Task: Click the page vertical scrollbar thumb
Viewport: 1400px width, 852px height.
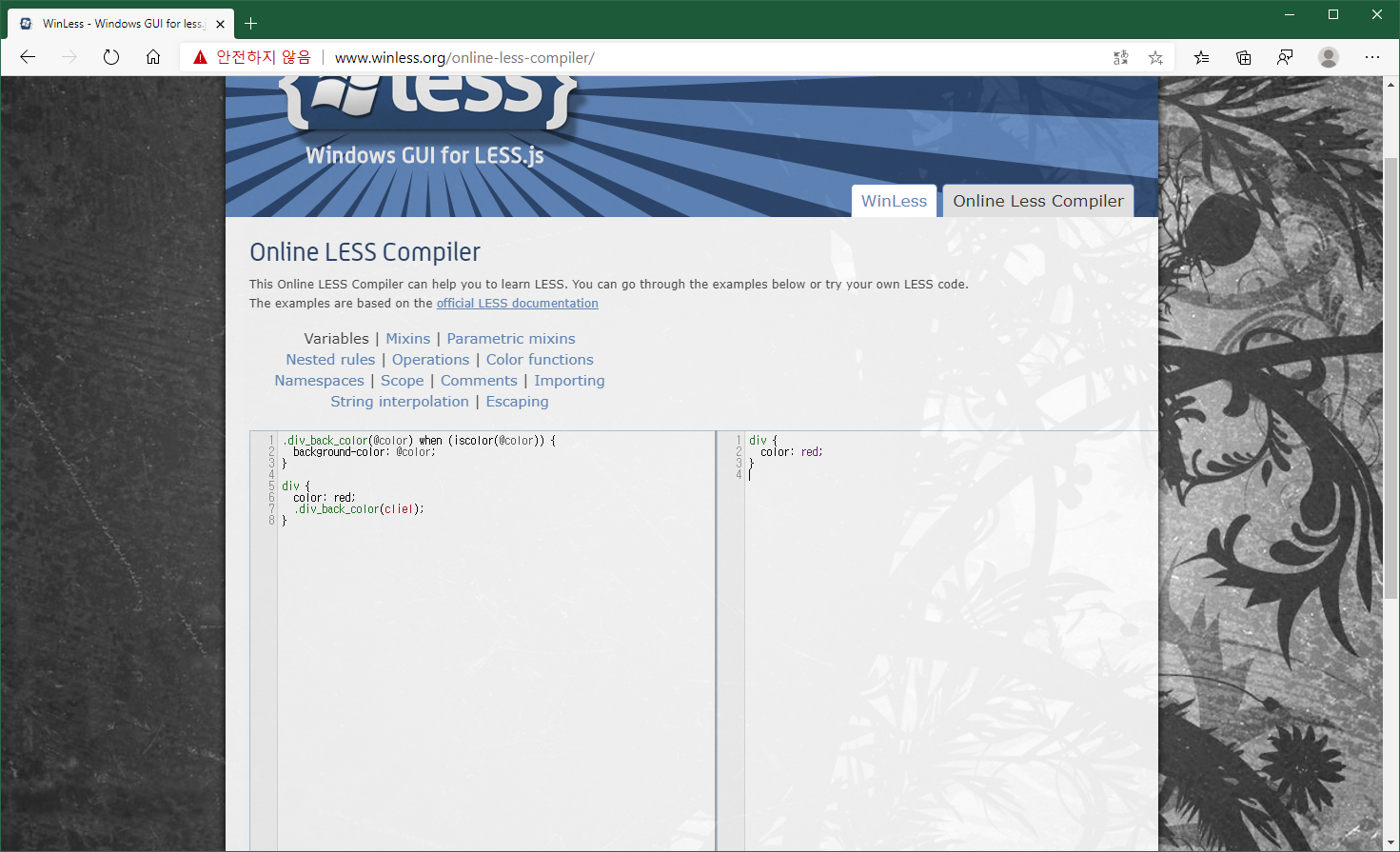Action: click(1390, 378)
